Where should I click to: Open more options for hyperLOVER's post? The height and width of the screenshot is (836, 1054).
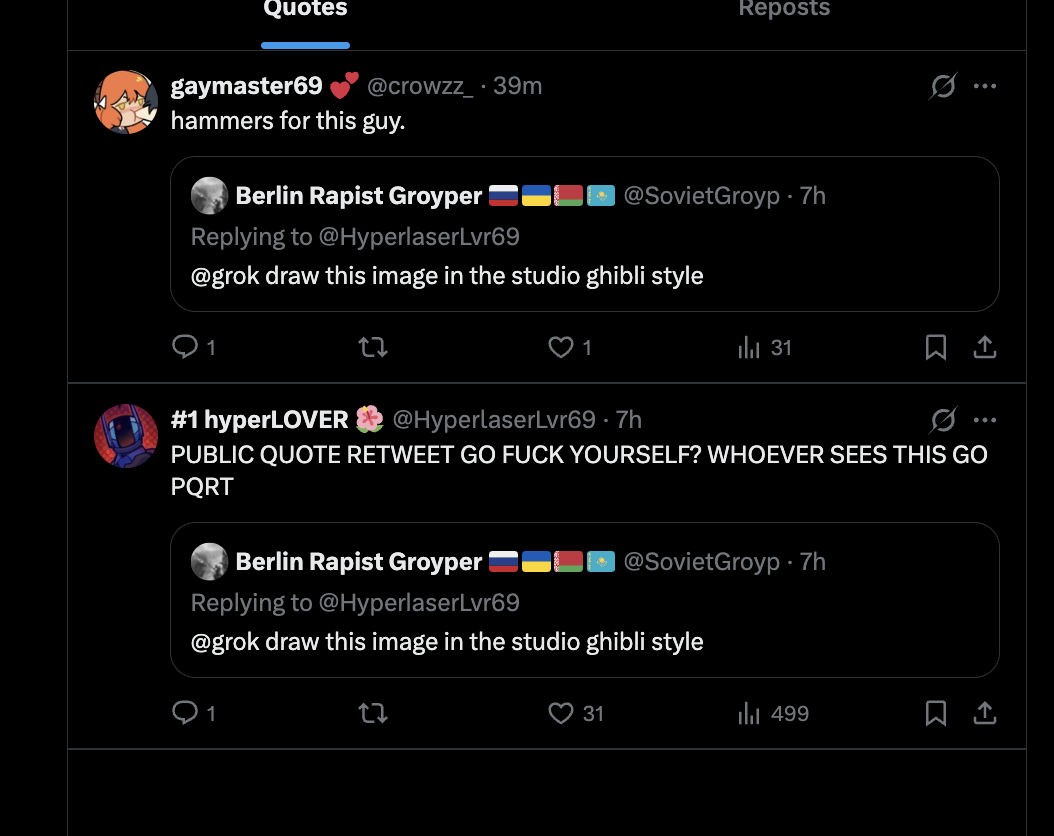pos(985,420)
